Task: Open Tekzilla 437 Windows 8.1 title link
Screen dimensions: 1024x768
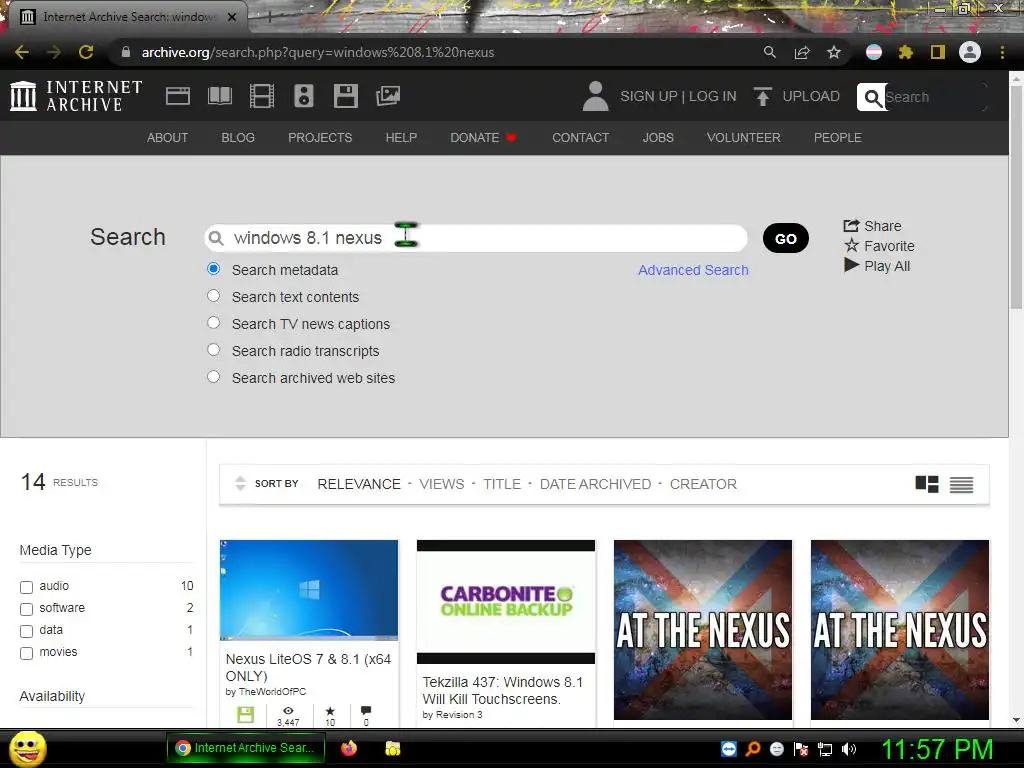Action: coord(502,690)
